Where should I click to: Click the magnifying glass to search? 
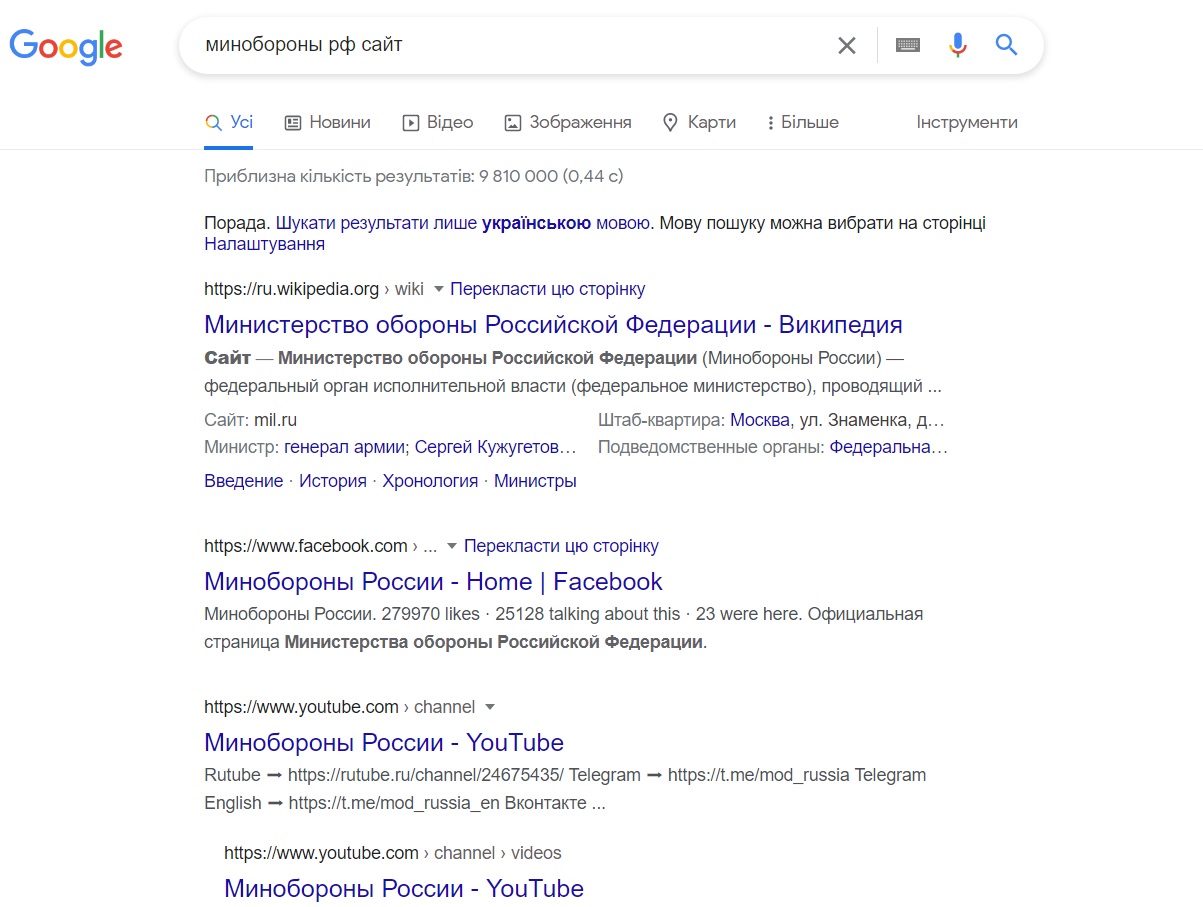click(1006, 44)
